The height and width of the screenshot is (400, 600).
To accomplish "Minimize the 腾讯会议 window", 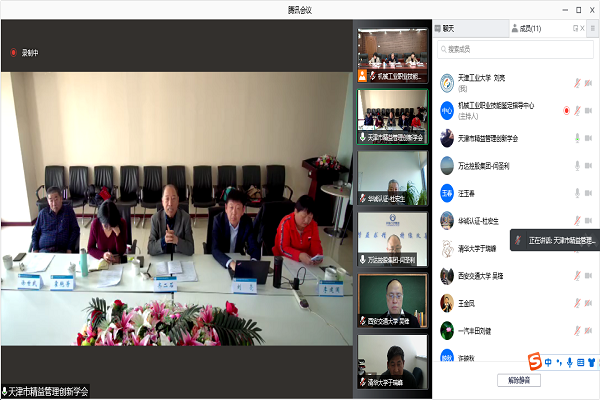I will 565,10.
